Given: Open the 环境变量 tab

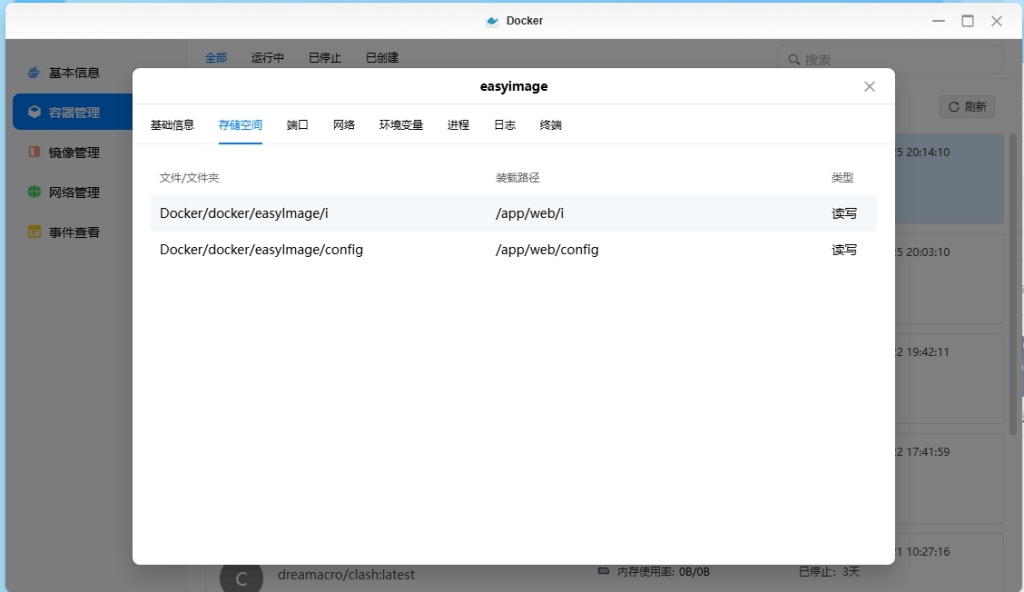Looking at the screenshot, I should click(x=401, y=125).
